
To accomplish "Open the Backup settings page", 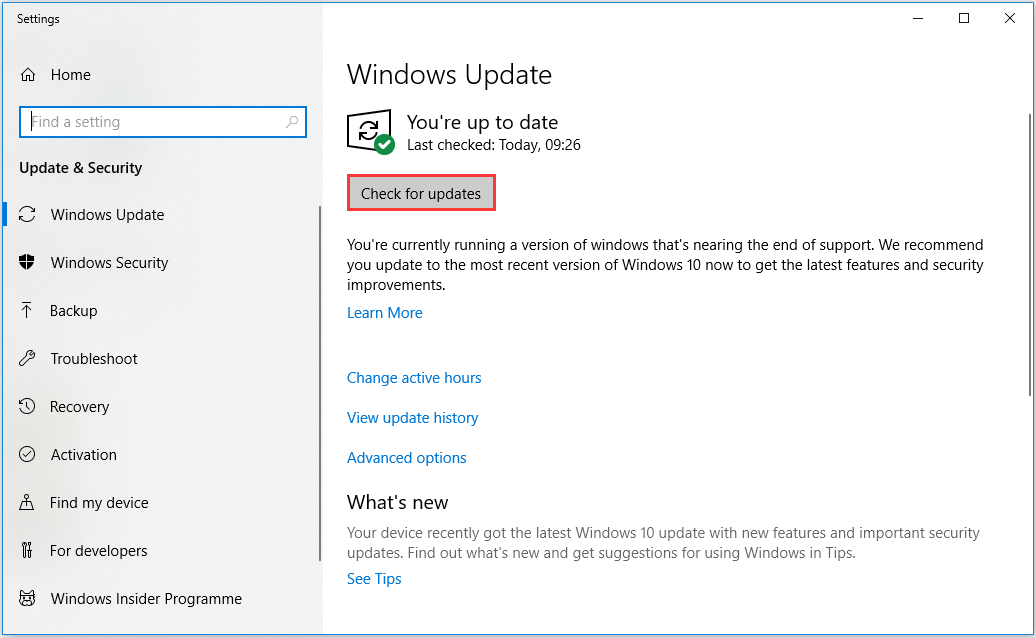I will [x=73, y=310].
